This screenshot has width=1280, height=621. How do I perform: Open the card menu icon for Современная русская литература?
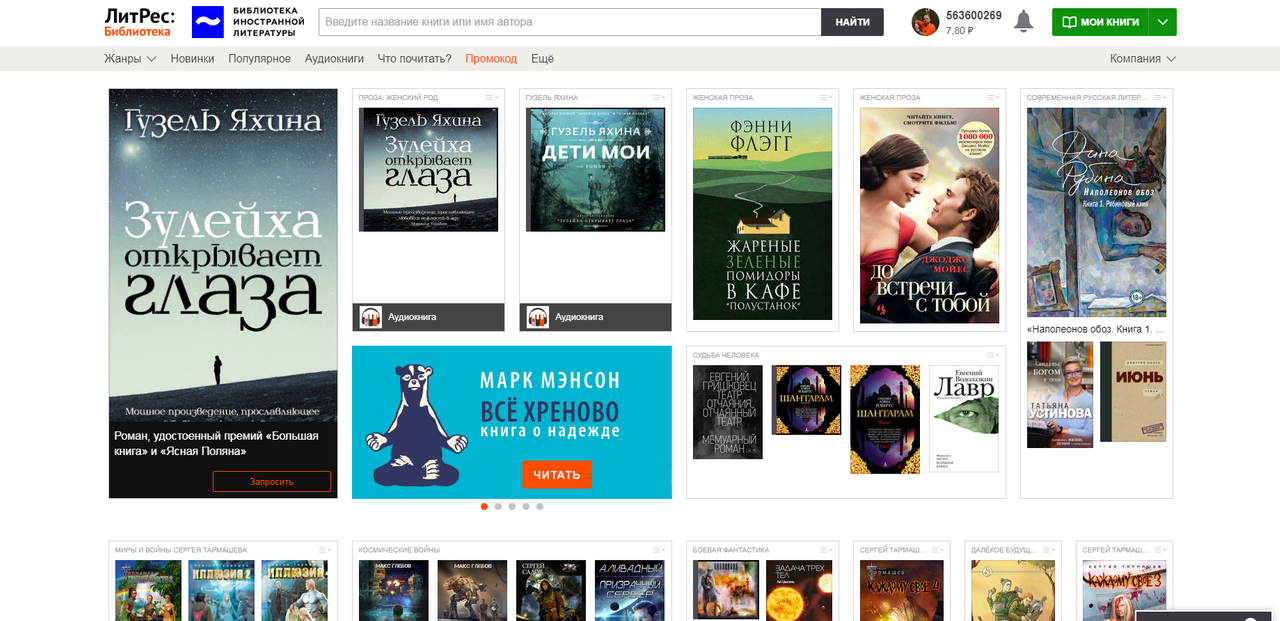[x=1159, y=97]
